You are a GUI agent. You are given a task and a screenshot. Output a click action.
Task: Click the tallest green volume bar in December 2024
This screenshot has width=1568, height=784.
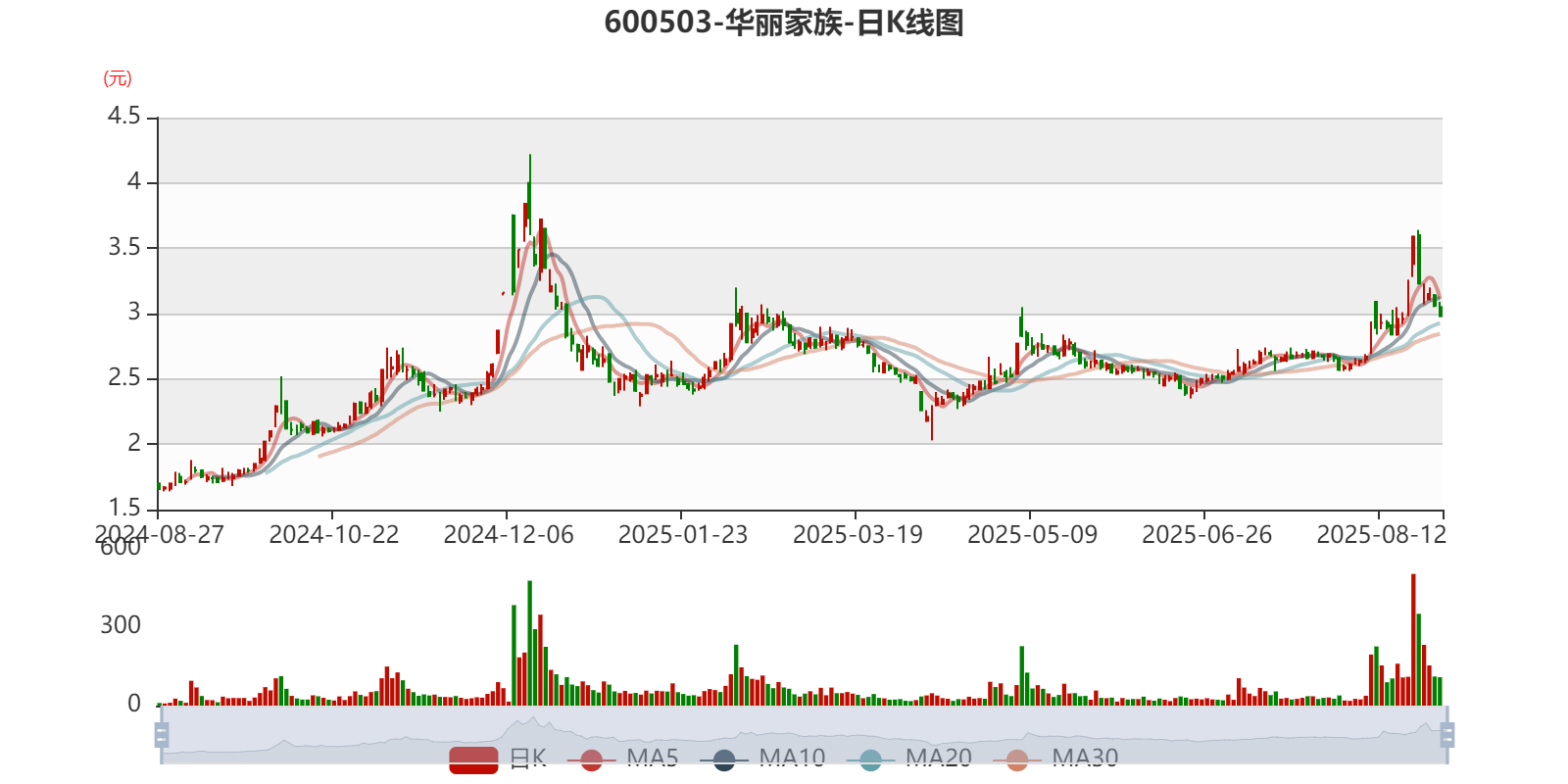pos(530,643)
